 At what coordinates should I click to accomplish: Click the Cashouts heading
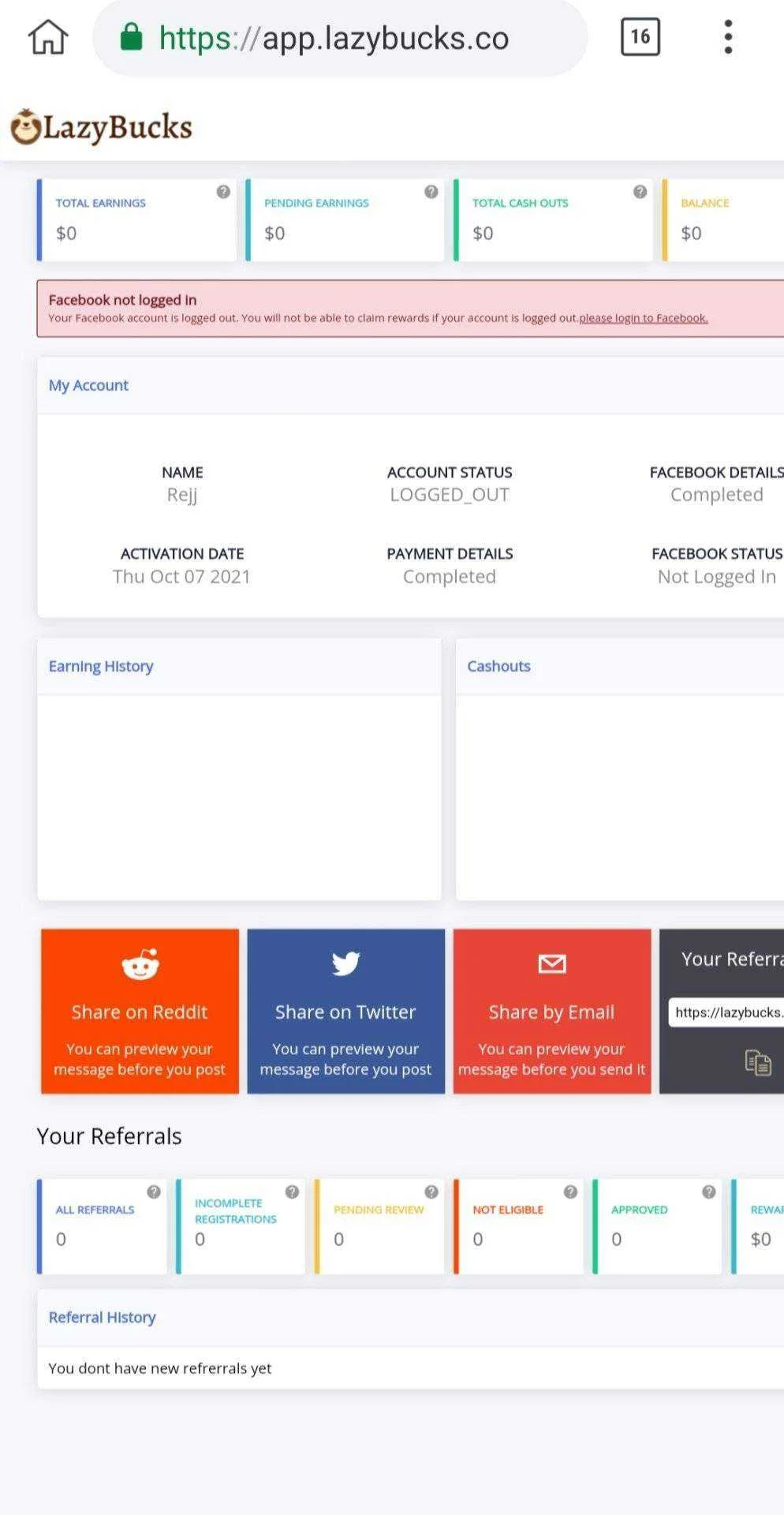click(x=498, y=666)
